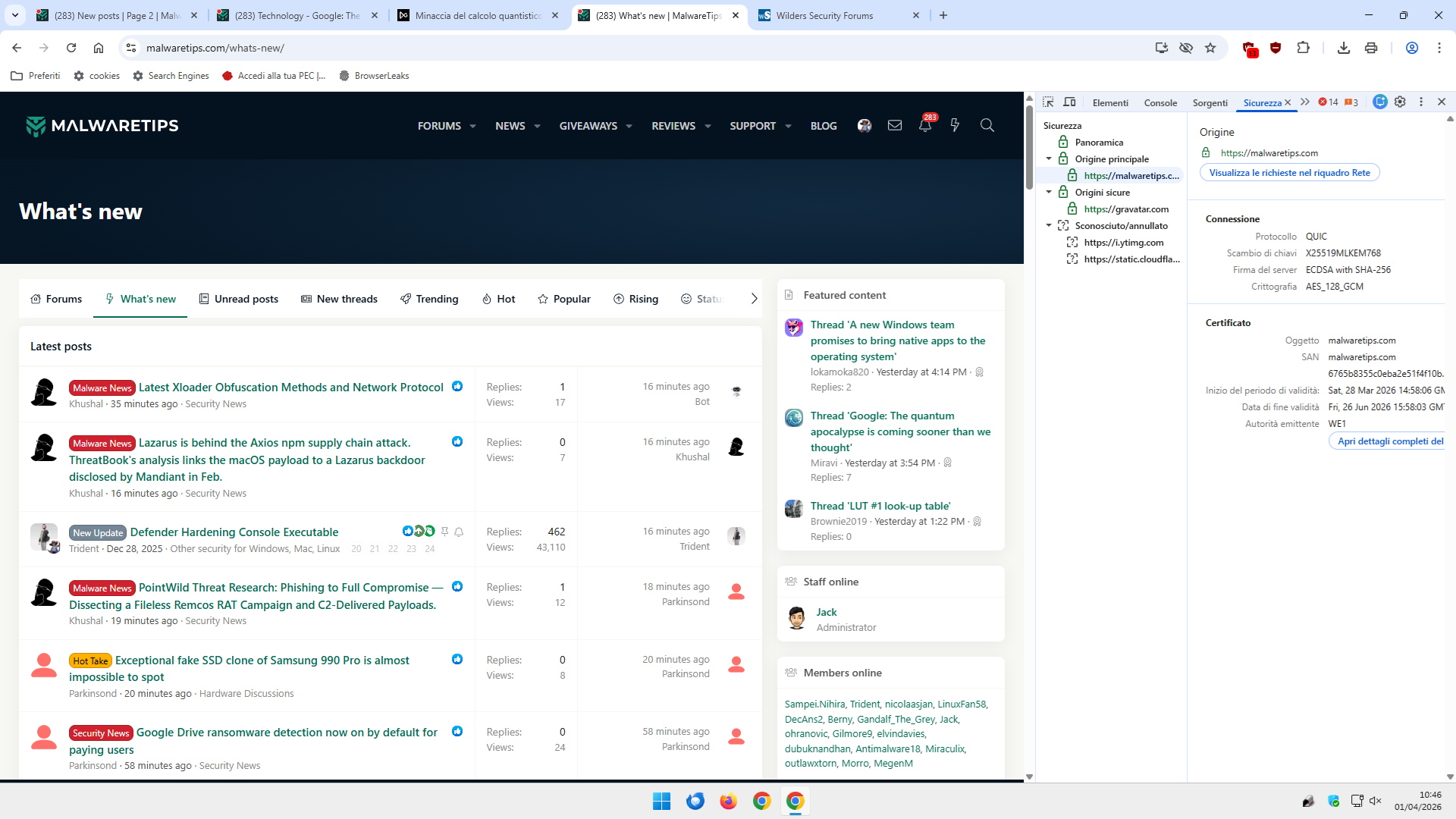Switch to the Hot tab
This screenshot has height=819, width=1456.
point(498,299)
